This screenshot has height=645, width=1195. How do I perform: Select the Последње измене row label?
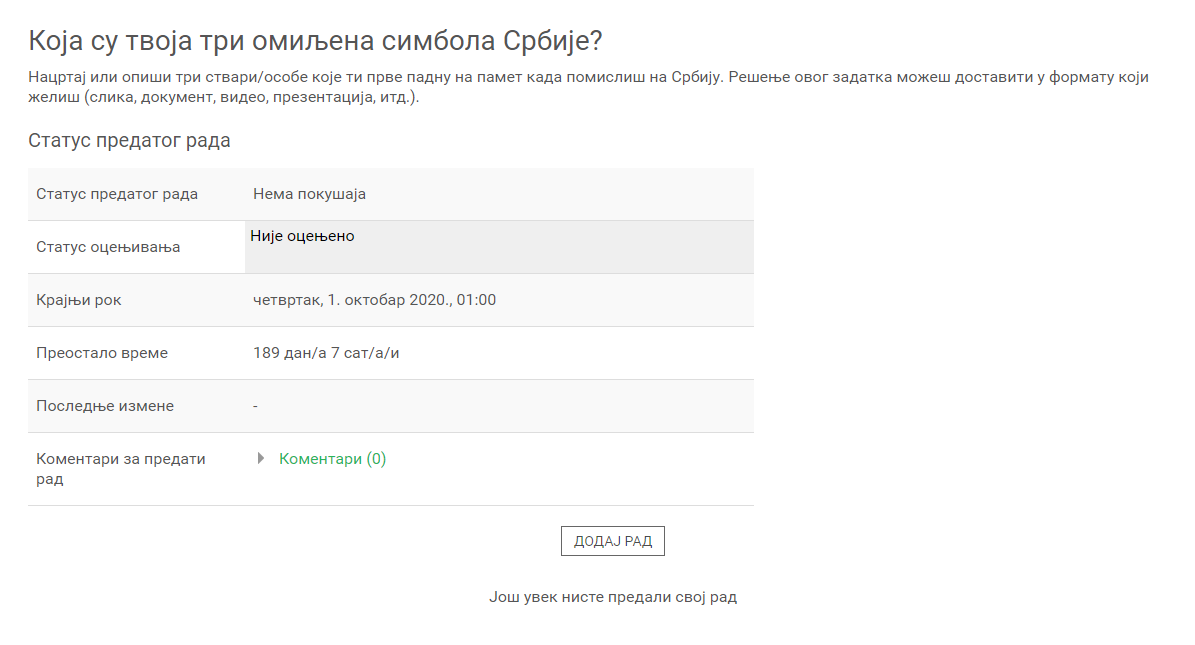105,406
